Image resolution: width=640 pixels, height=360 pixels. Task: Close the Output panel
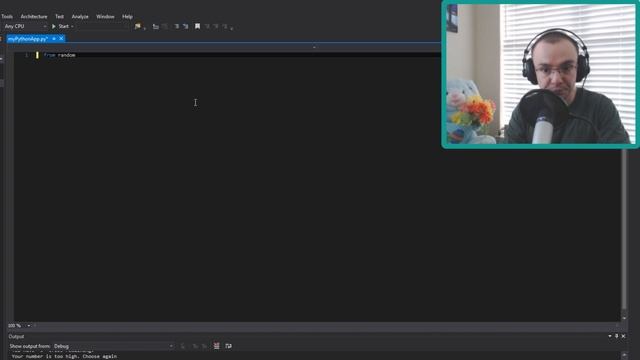(623, 336)
